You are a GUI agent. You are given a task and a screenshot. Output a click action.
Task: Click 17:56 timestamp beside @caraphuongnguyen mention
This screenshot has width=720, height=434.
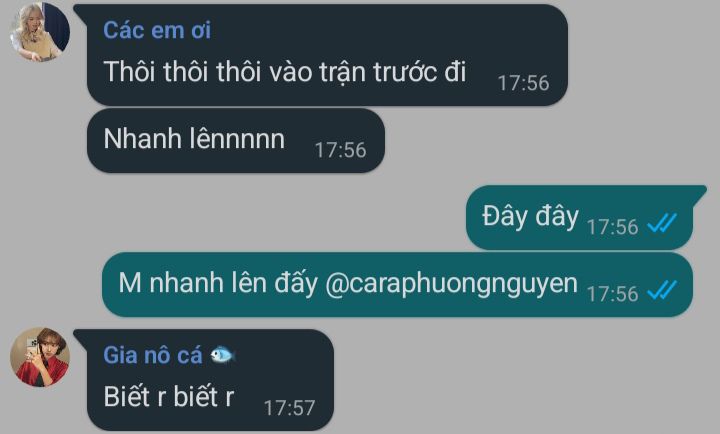coord(613,294)
